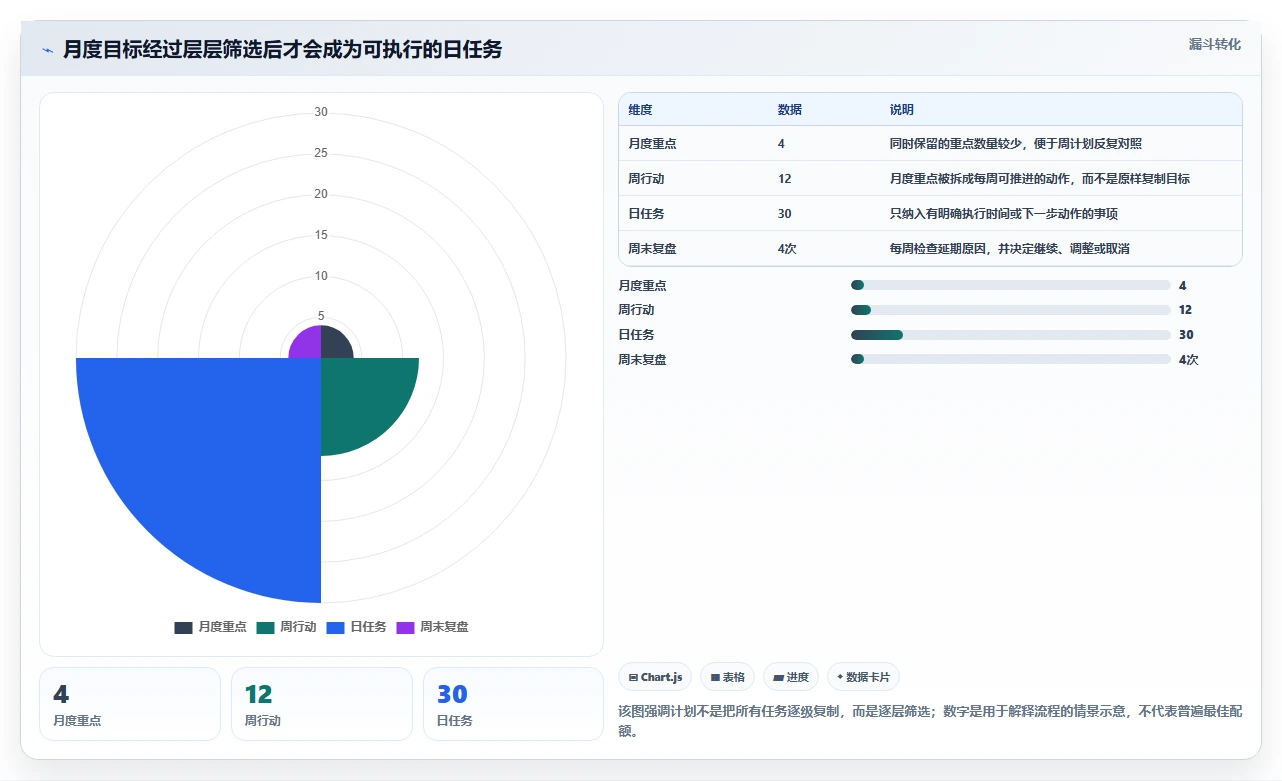Click the description 只纳入有明确执行时间或下一步动作的事项
The image size is (1282, 781).
(1004, 214)
